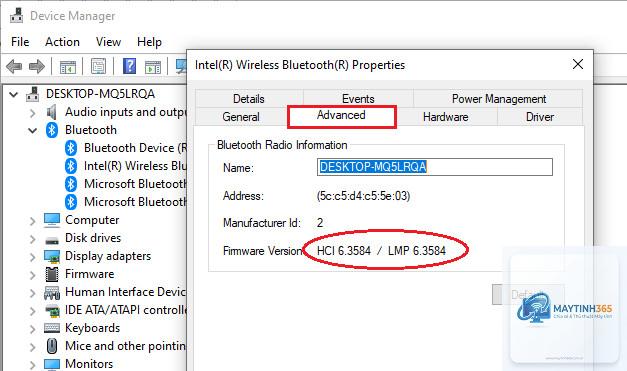Open the Help menu
Image resolution: width=627 pixels, height=371 pixels.
(149, 42)
